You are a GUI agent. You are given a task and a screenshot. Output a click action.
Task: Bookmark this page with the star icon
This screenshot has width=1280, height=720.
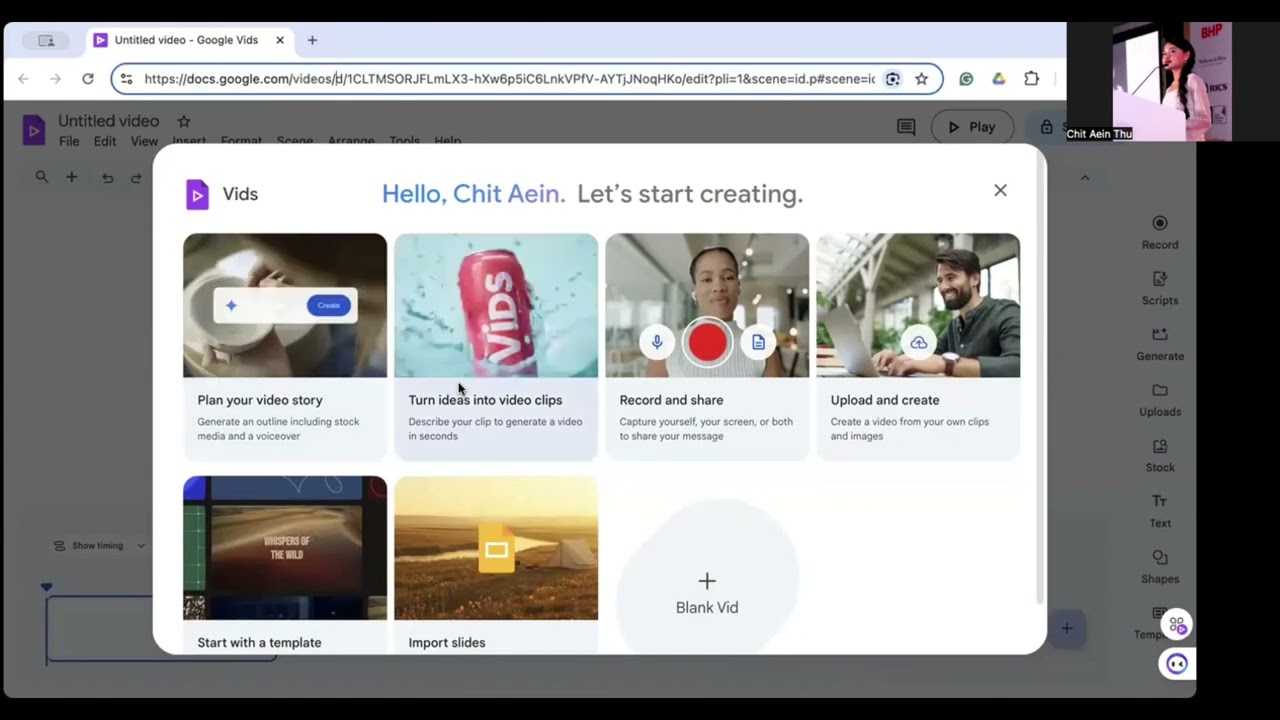(x=922, y=79)
